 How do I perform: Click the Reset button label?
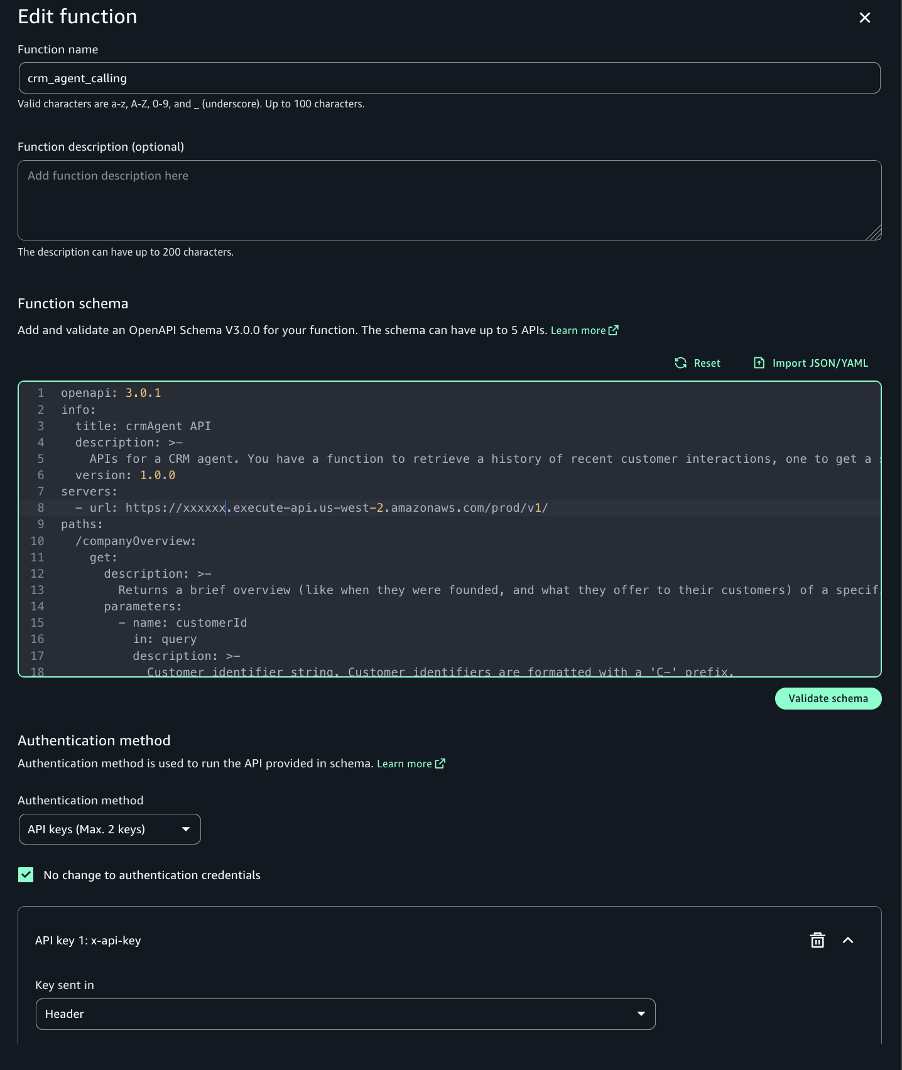click(707, 363)
